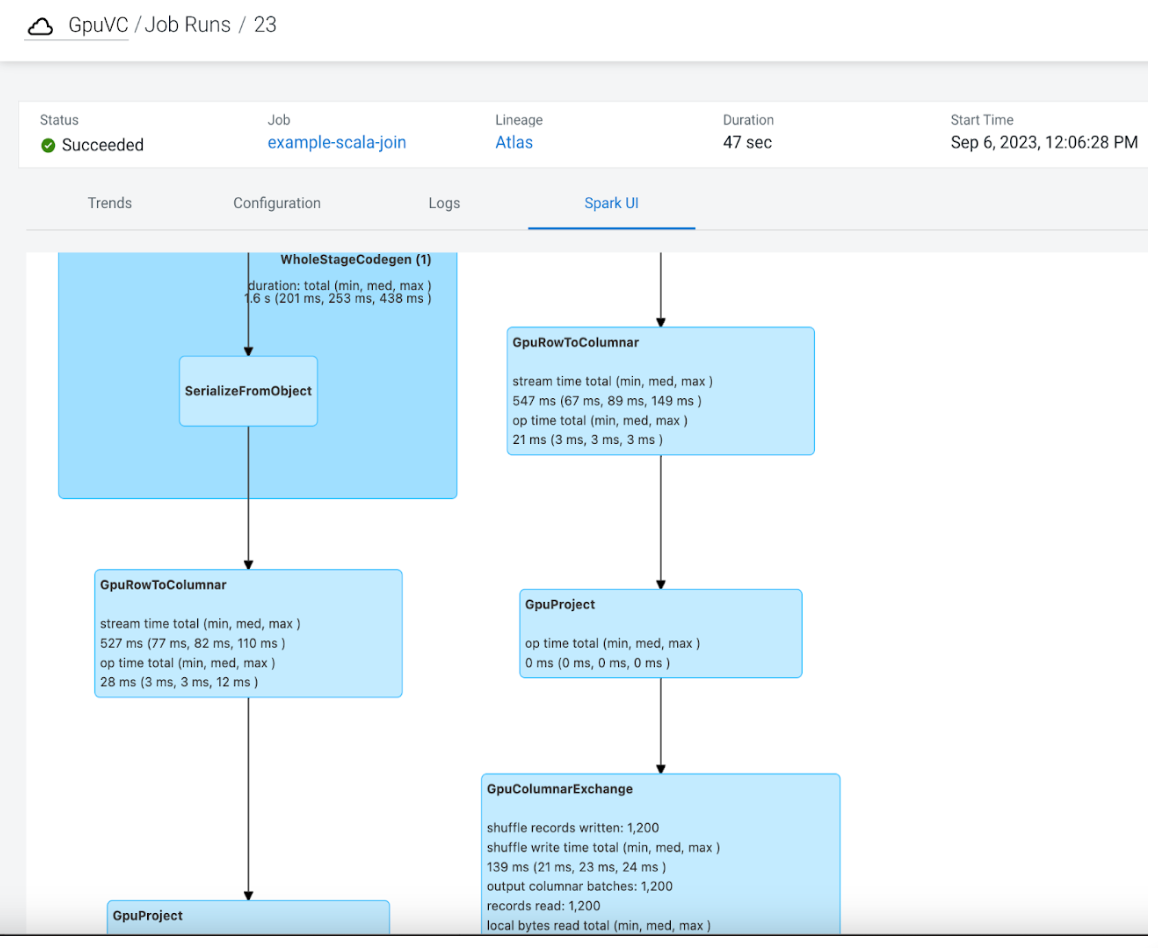Screen dimensions: 1158x948
Task: Click the SerializeFromObject node
Action: point(248,391)
